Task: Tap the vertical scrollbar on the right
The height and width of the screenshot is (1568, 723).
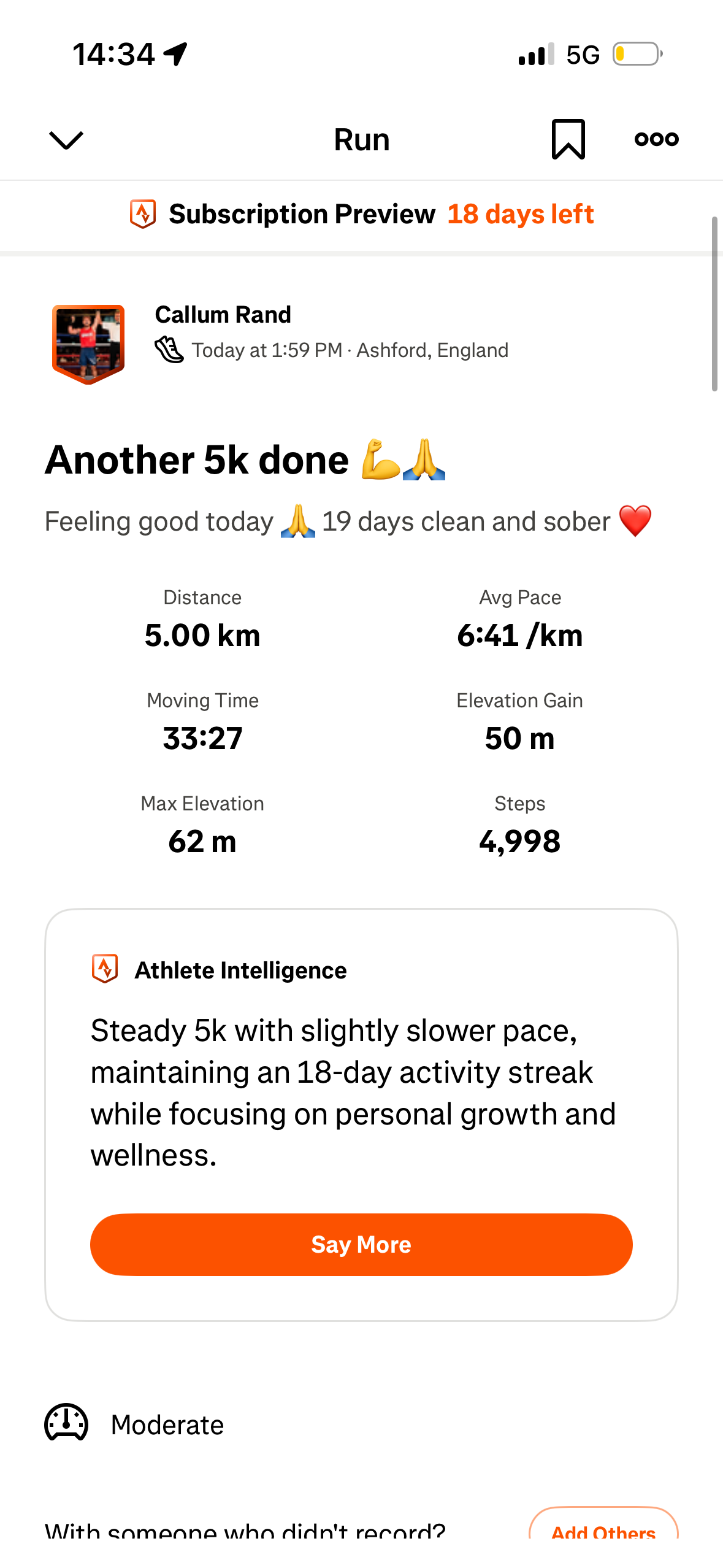Action: (x=714, y=304)
